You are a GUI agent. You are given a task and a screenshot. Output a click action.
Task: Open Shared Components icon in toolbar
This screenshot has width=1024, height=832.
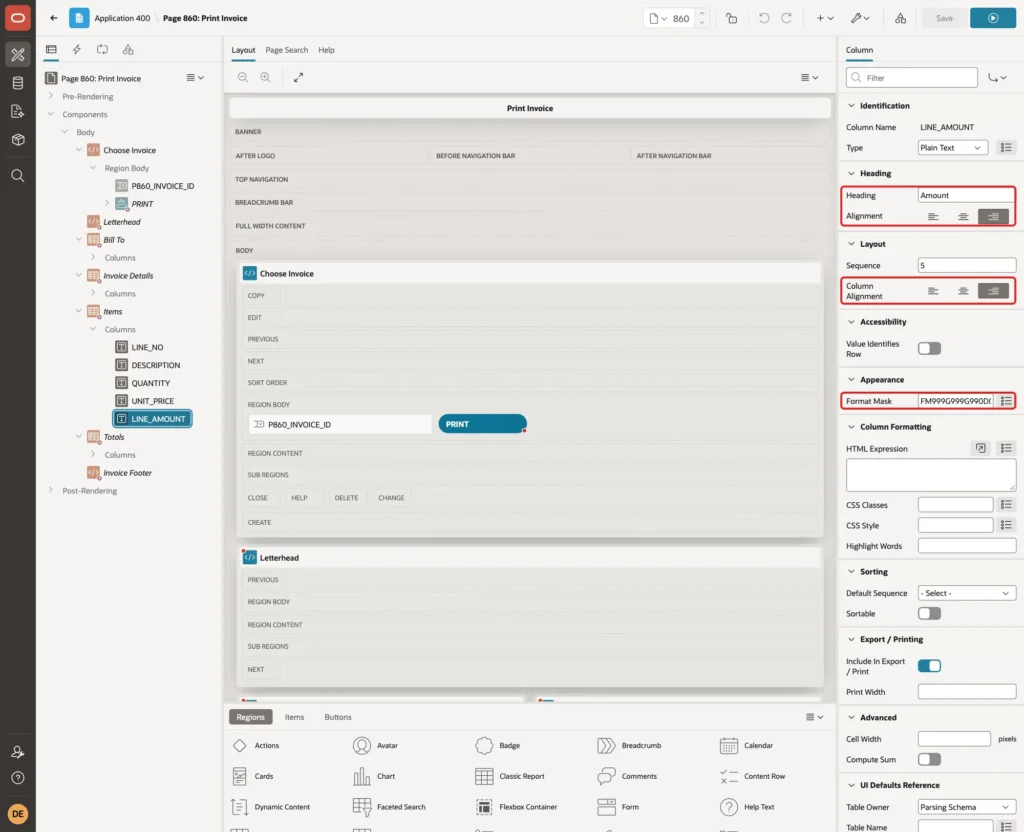pyautogui.click(x=900, y=18)
